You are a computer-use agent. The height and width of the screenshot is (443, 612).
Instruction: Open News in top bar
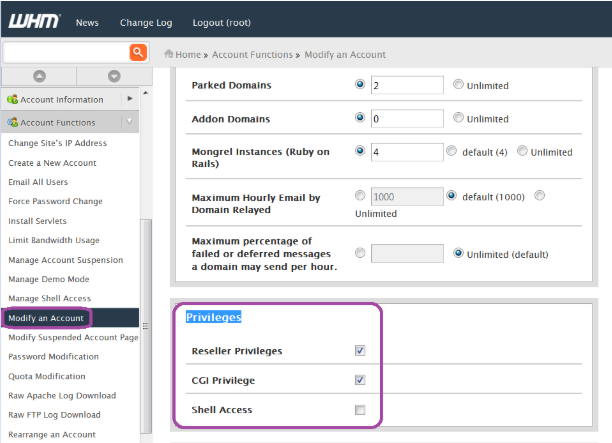tap(87, 23)
